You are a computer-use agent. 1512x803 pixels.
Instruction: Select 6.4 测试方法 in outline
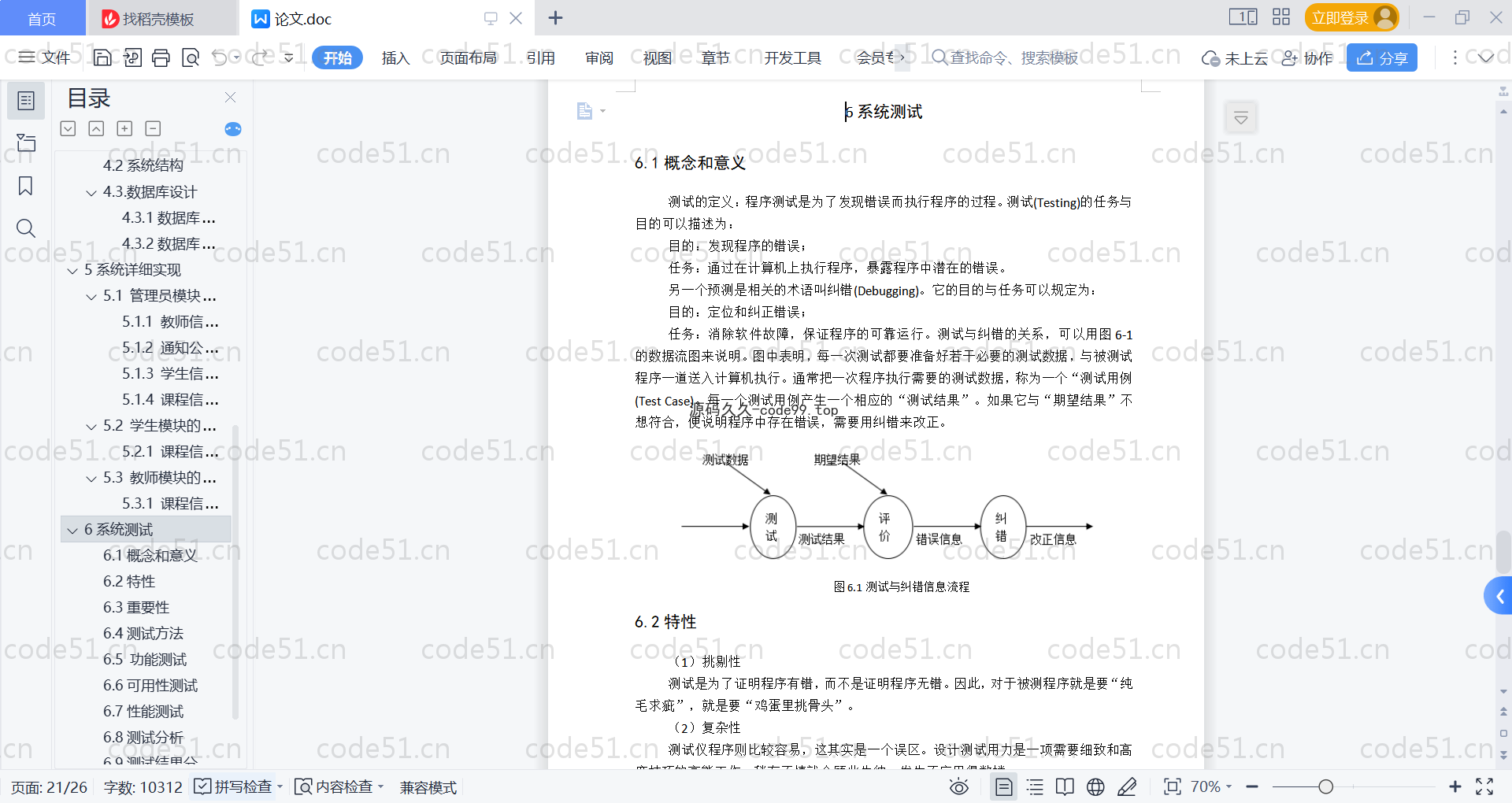point(143,634)
